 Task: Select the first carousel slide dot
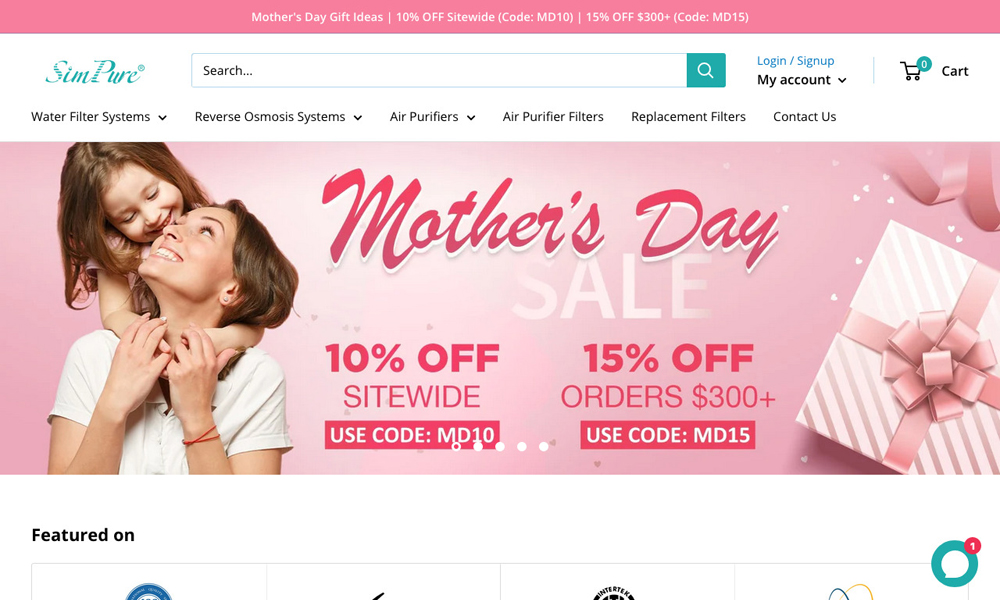coord(456,446)
